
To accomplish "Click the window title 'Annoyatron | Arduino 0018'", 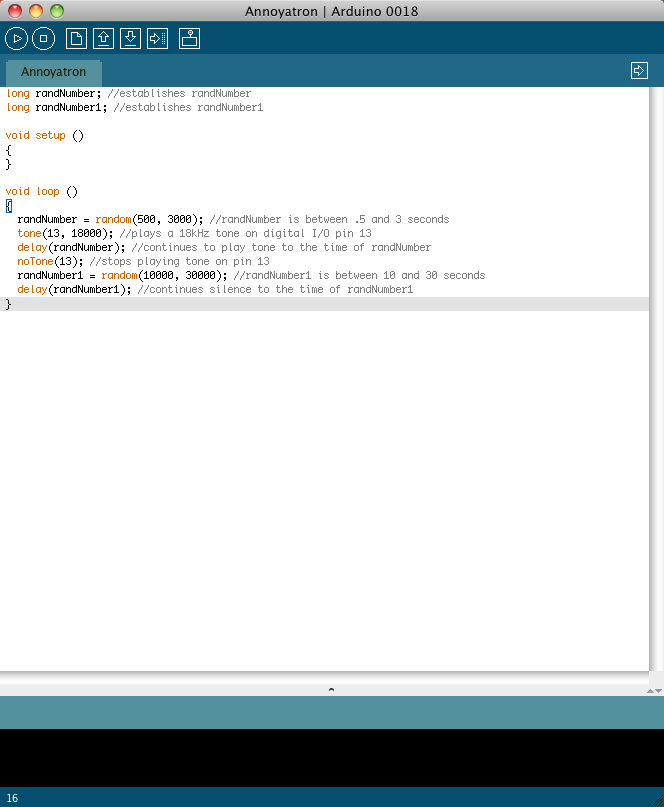I will coord(331,11).
